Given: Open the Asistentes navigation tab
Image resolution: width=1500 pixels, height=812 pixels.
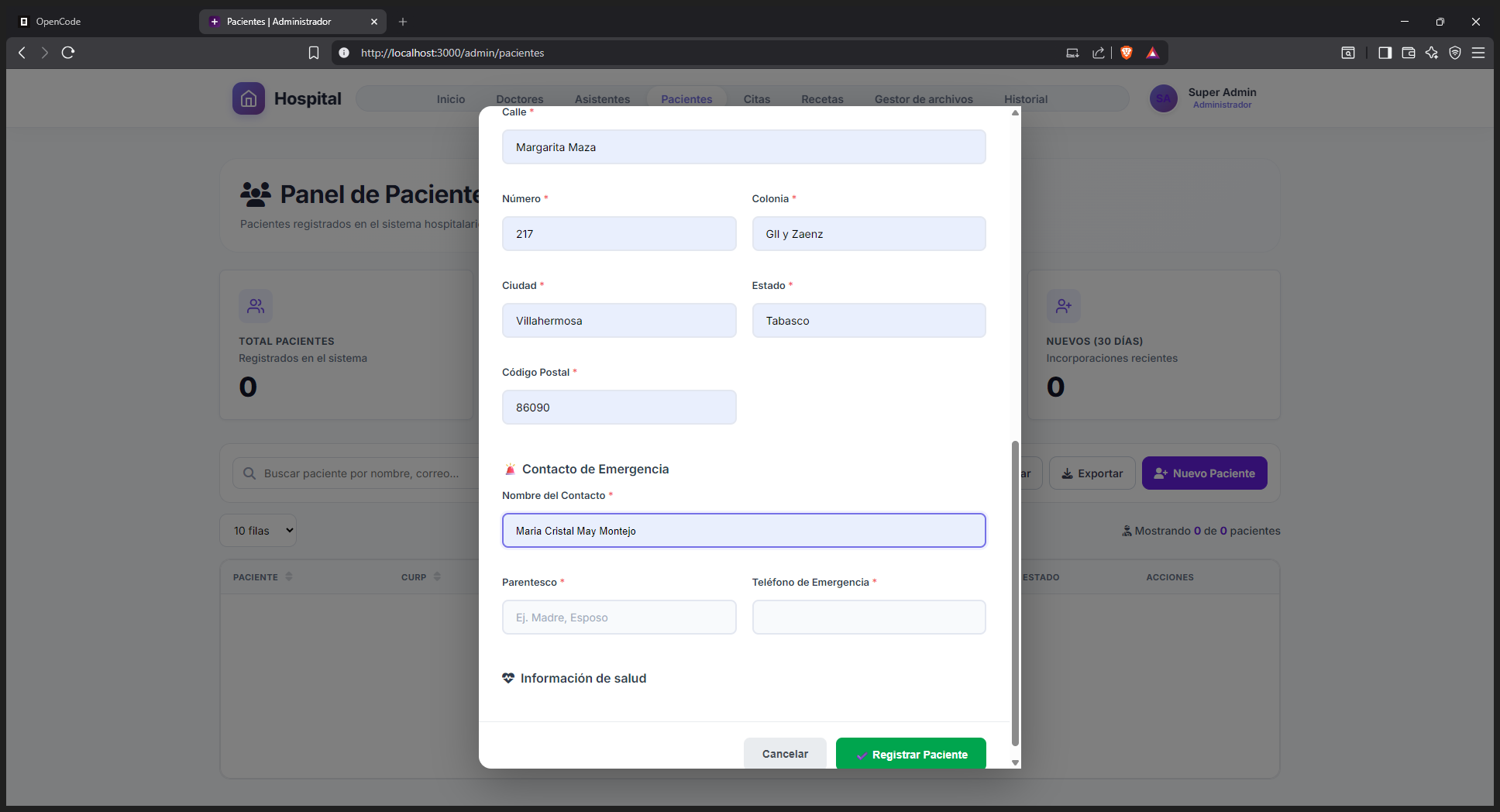Looking at the screenshot, I should click(602, 99).
